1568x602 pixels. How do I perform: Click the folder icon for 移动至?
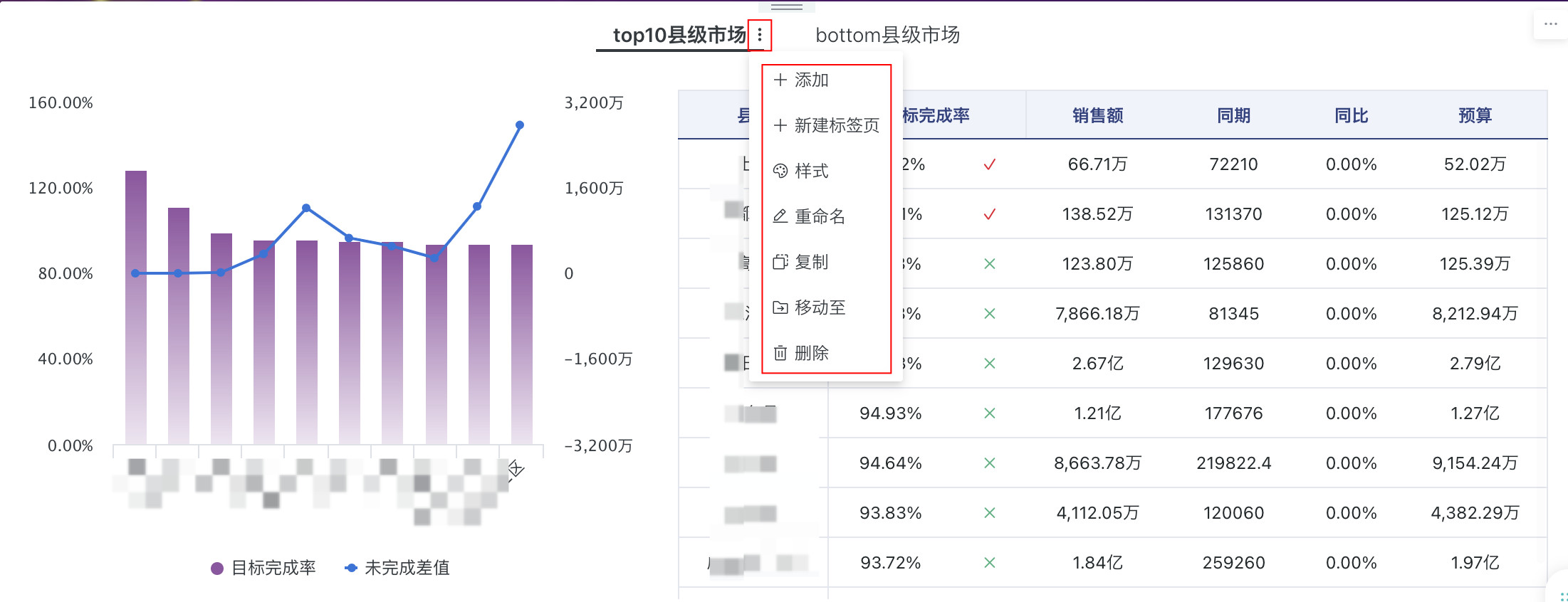tap(780, 307)
